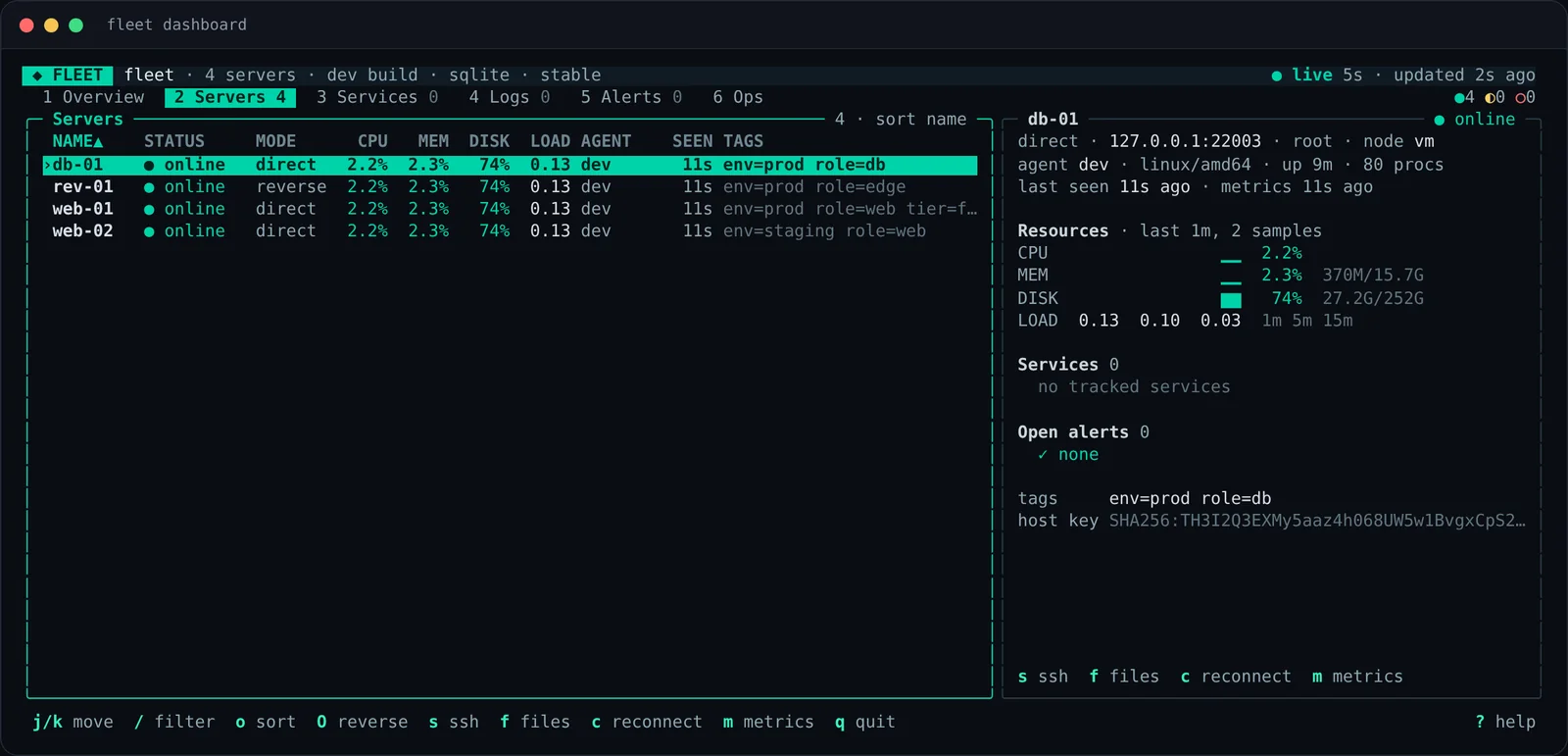Switch to the 3 Services tab

[377, 97]
